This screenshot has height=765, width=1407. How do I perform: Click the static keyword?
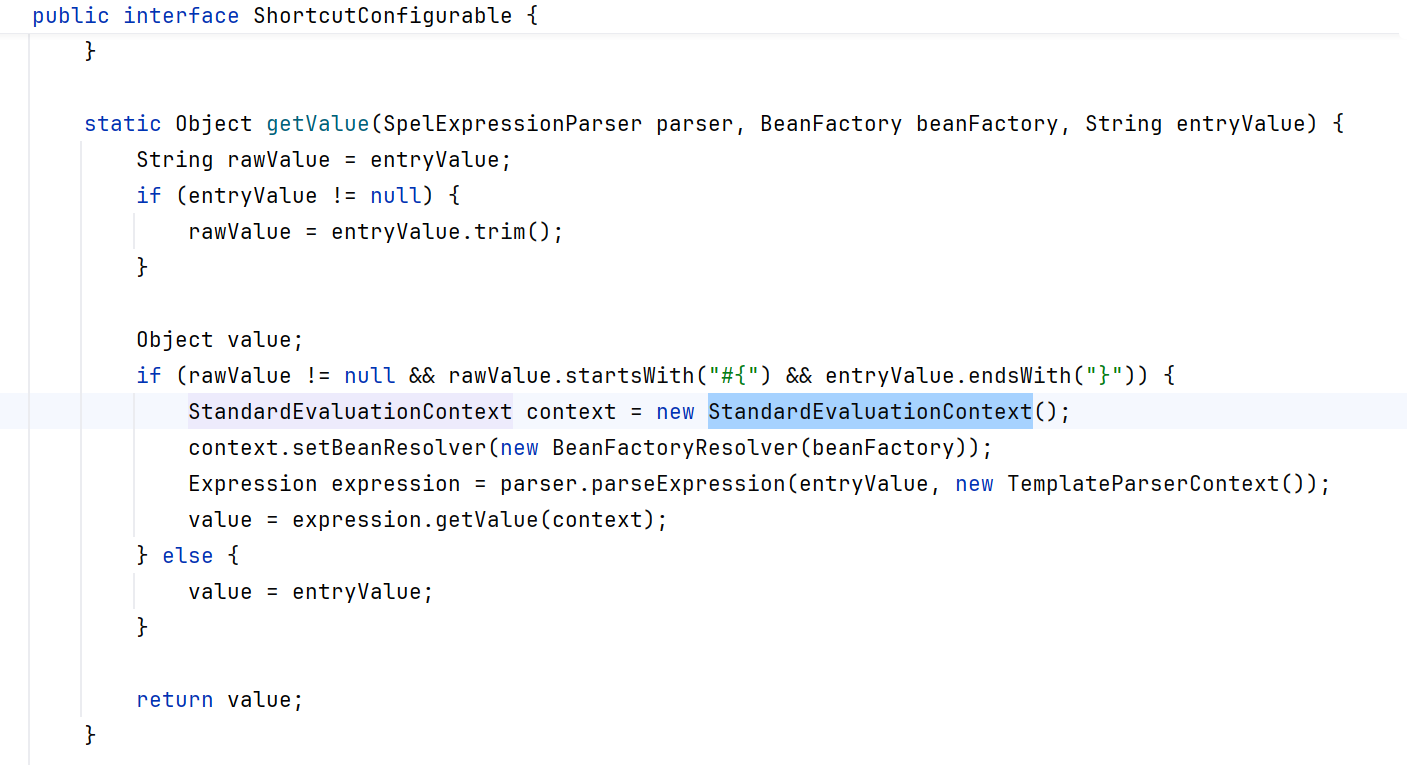123,124
